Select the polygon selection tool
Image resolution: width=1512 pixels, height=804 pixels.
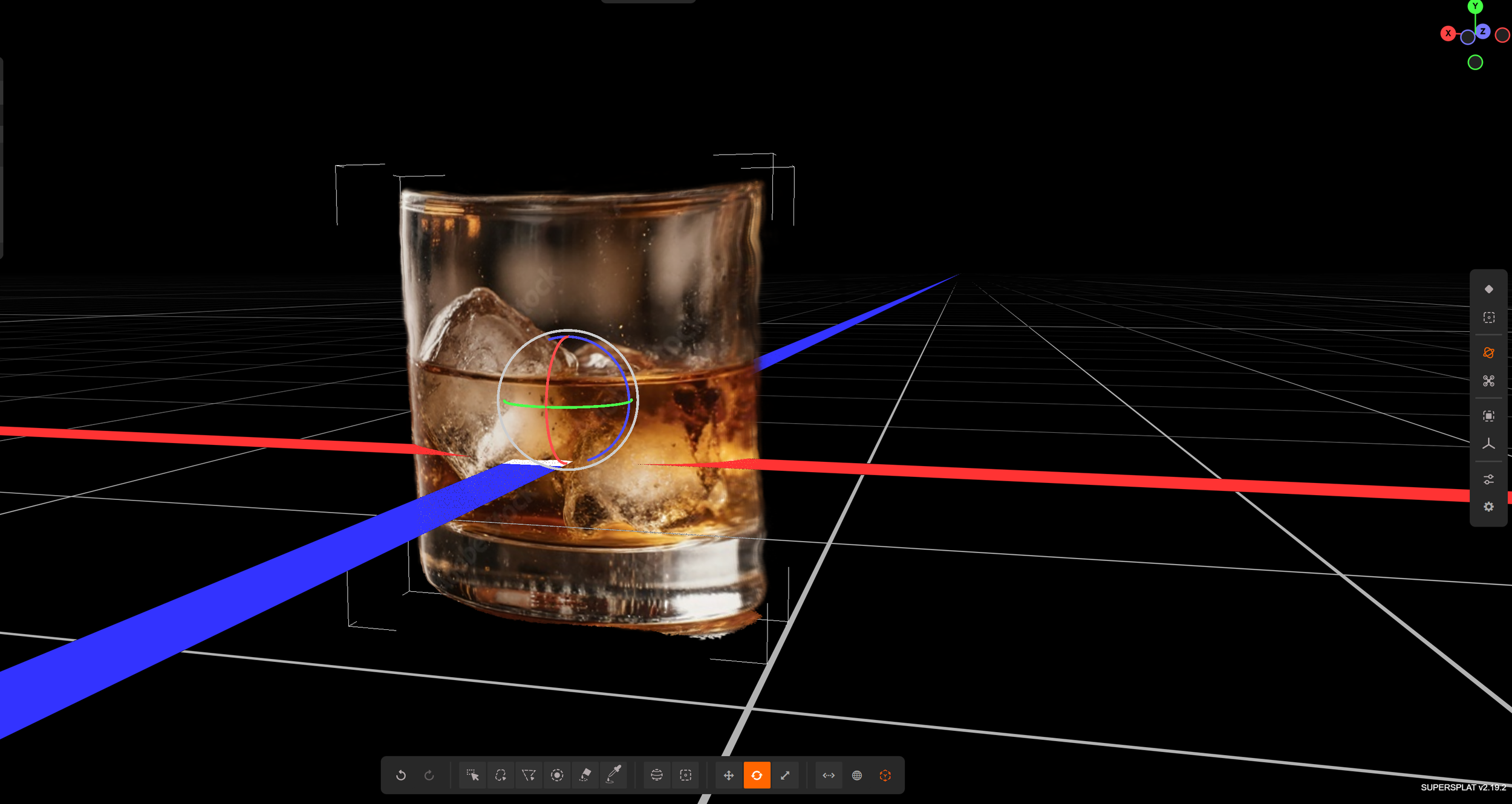tap(529, 775)
